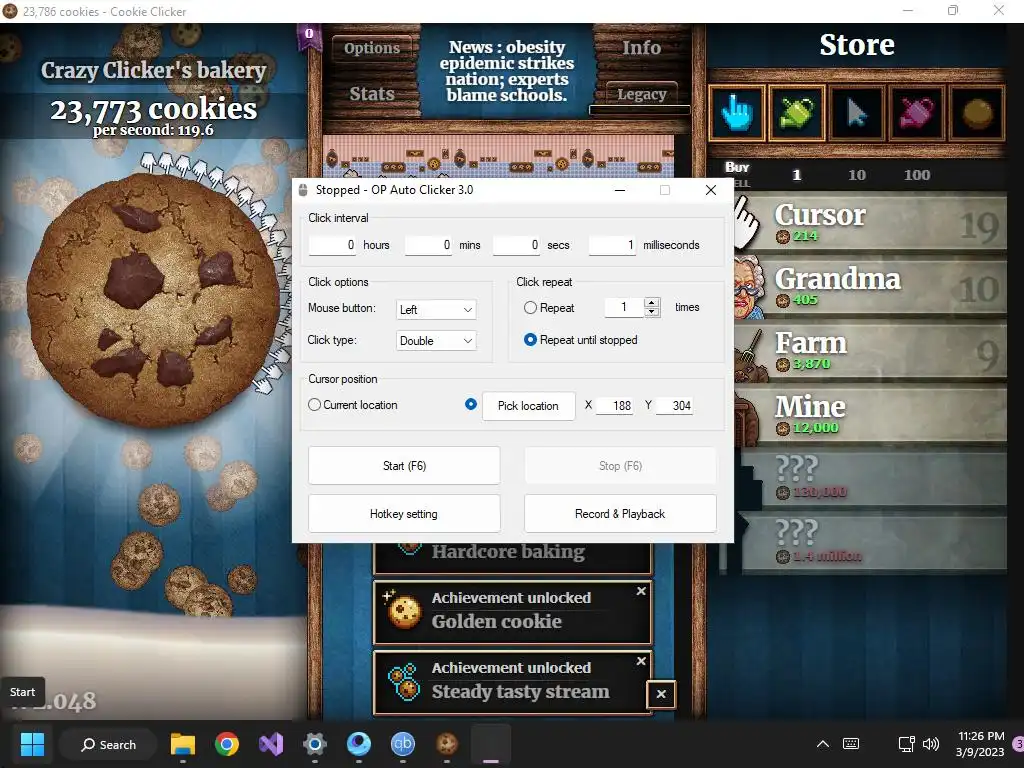Show hidden system tray icons
The height and width of the screenshot is (768, 1024).
[823, 744]
